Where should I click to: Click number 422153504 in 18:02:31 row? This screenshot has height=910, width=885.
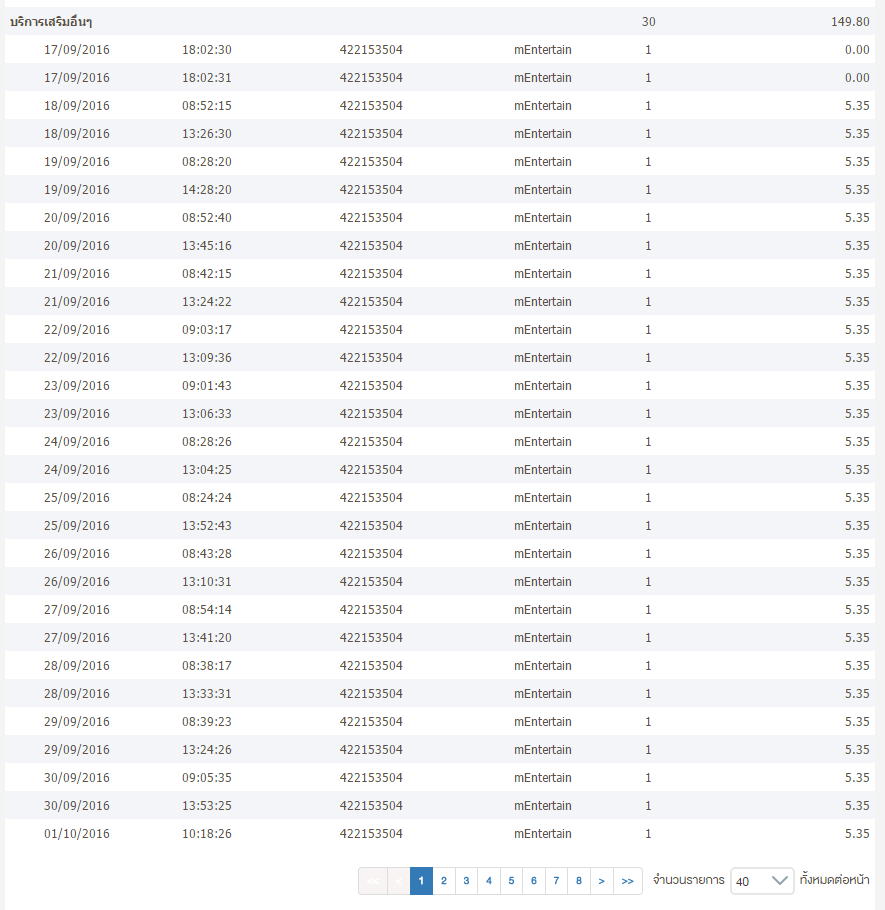click(371, 78)
